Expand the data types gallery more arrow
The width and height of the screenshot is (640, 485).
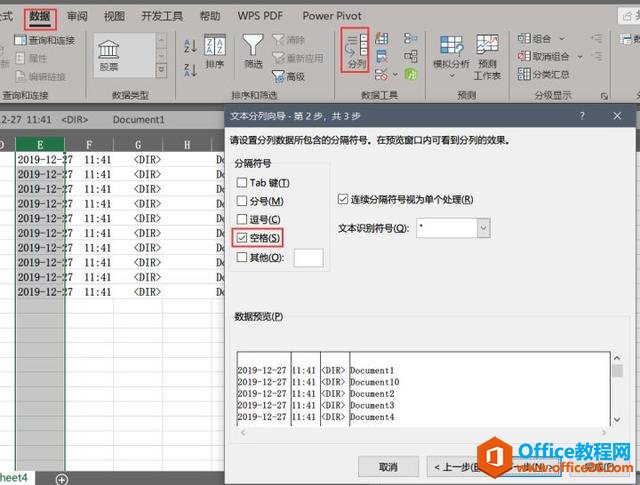click(161, 70)
